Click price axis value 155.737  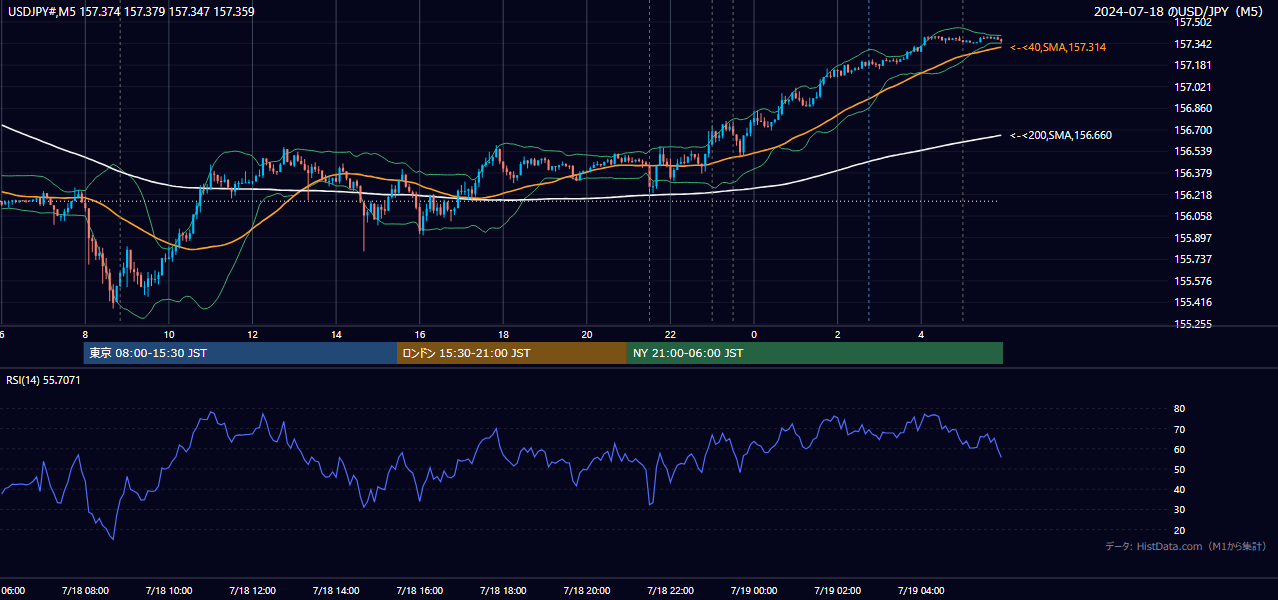[x=1192, y=259]
